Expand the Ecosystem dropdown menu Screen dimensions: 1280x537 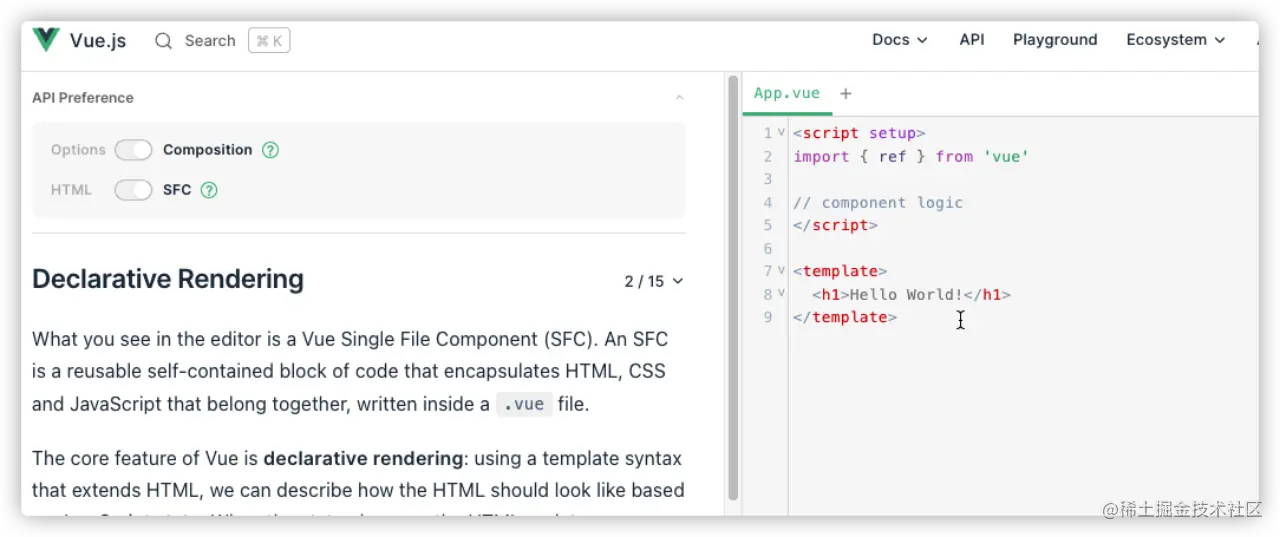coord(1175,40)
